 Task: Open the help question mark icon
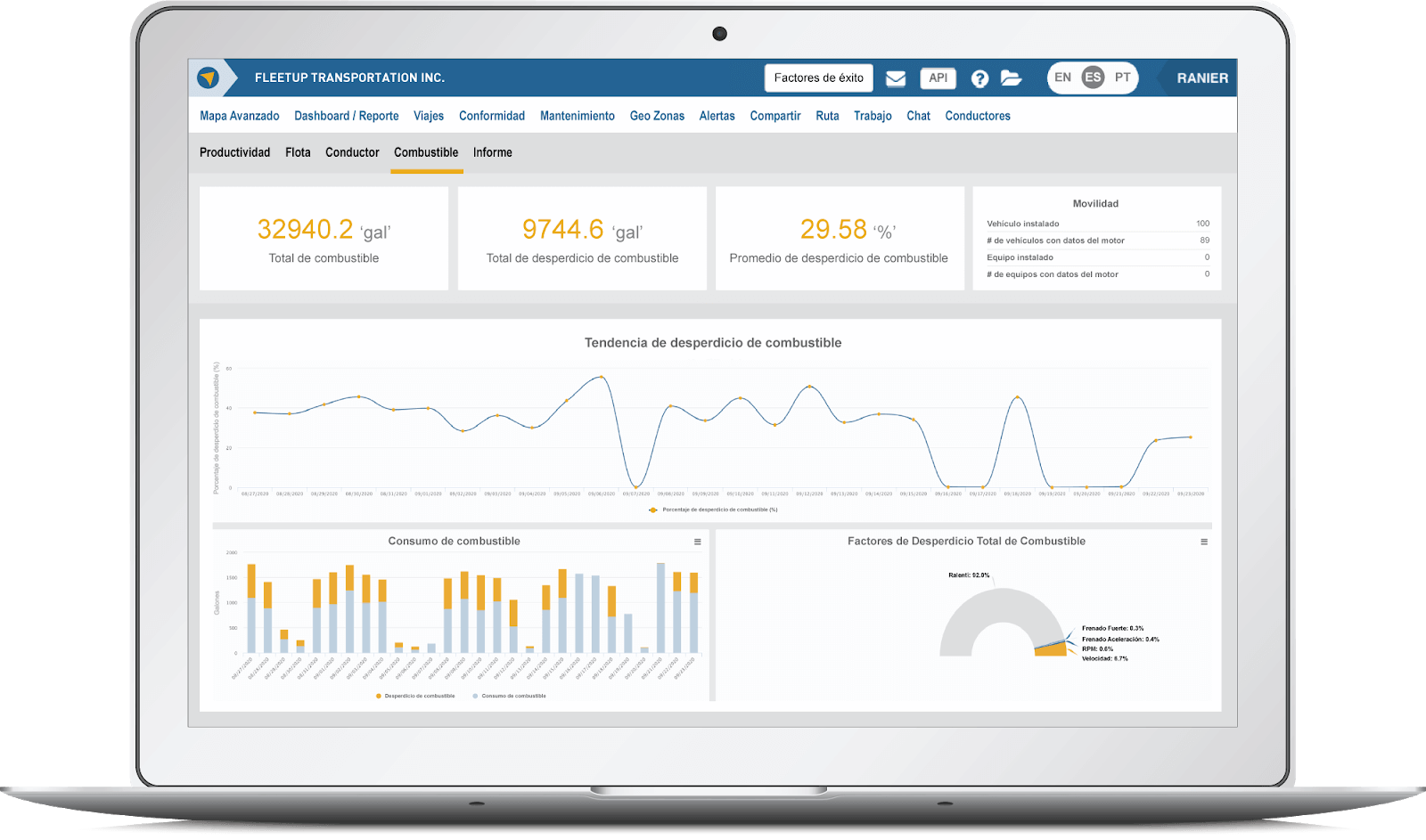coord(979,78)
